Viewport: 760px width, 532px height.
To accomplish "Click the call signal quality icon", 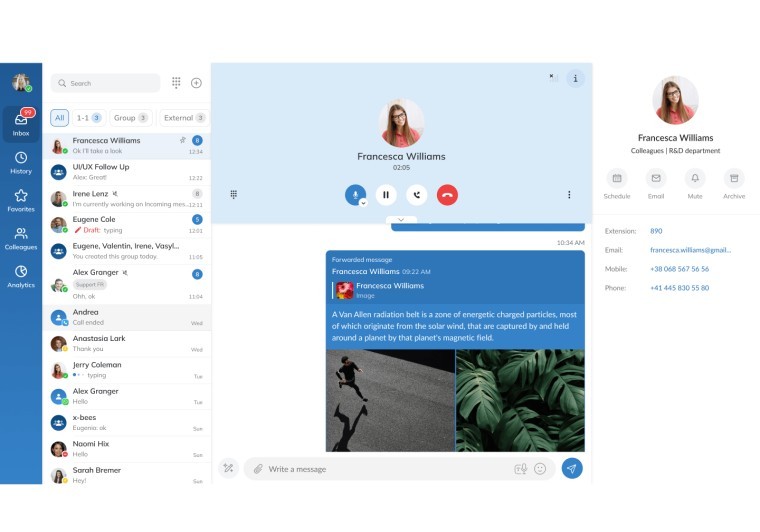I will point(554,78).
